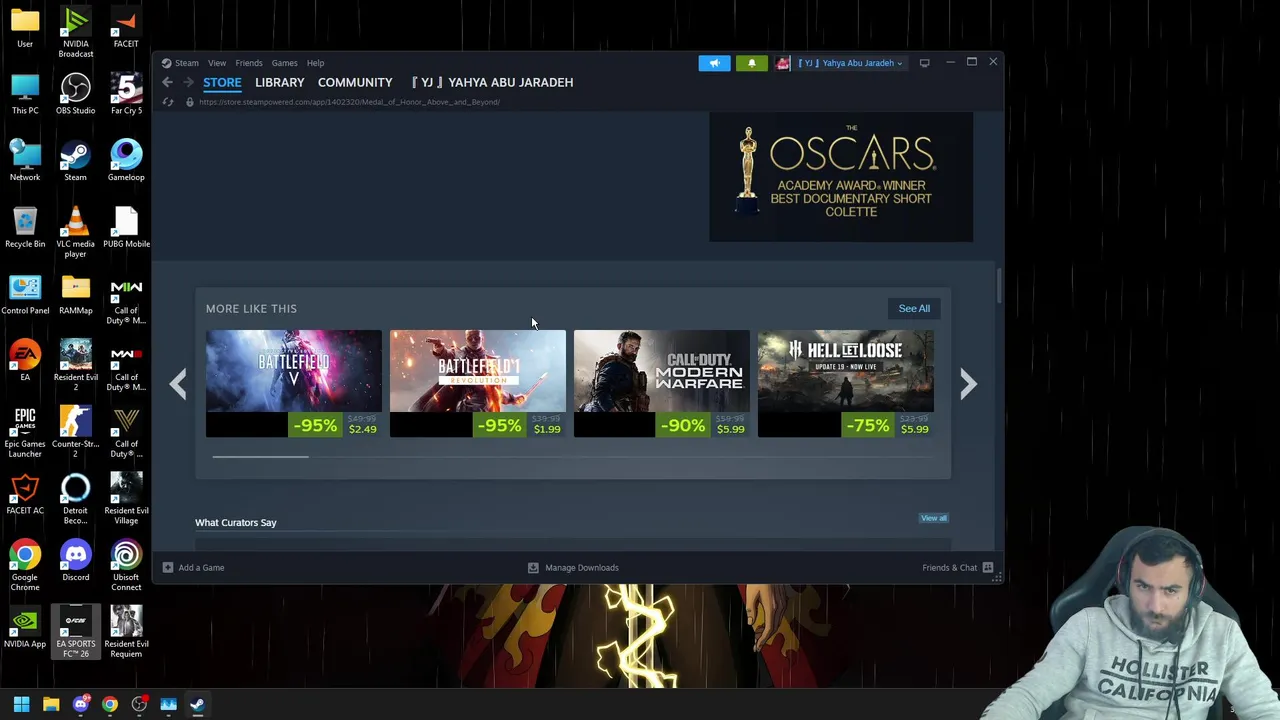The width and height of the screenshot is (1280, 720).
Task: Open the Recycle Bin desktop icon
Action: [25, 228]
